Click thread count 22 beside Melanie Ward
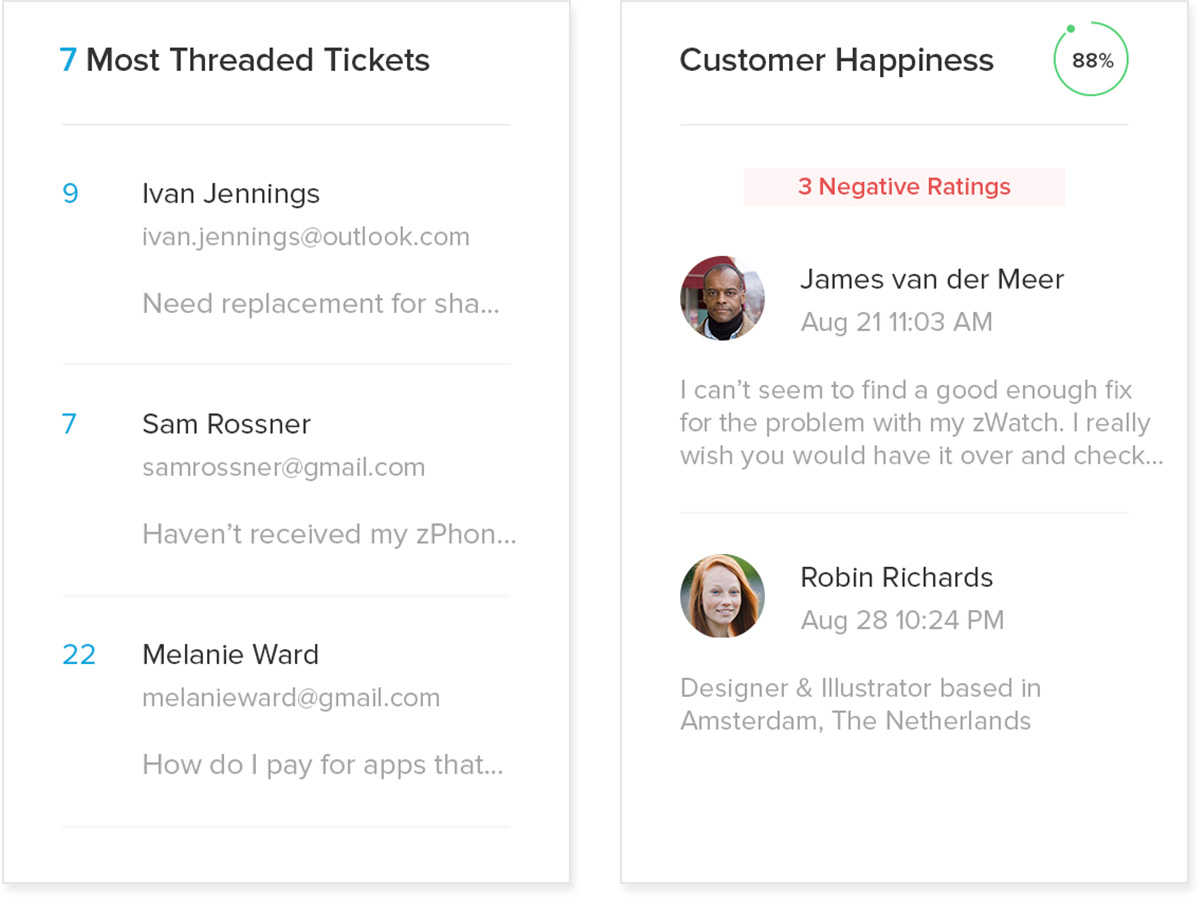Image resolution: width=1200 pixels, height=898 pixels. 79,655
